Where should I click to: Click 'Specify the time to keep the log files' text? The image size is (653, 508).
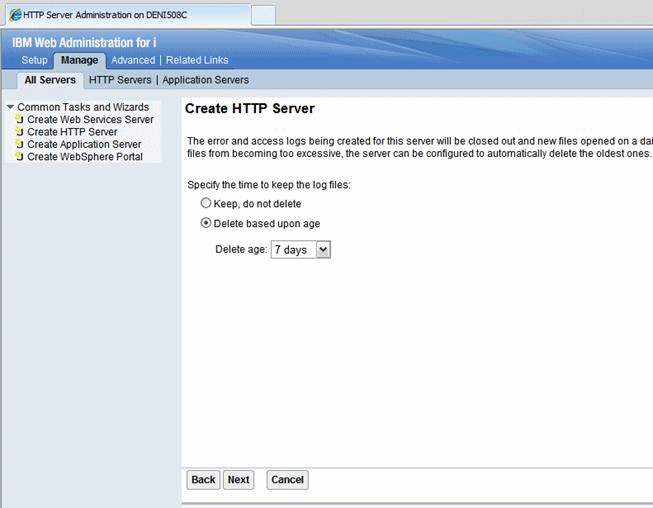point(269,185)
